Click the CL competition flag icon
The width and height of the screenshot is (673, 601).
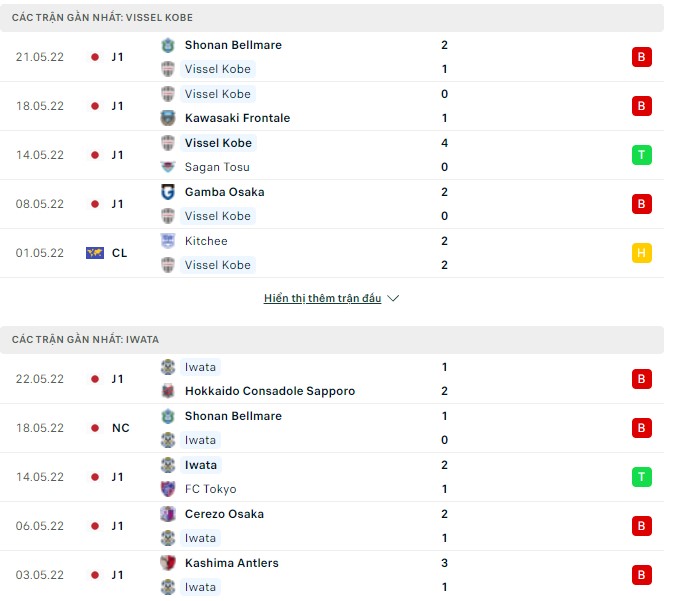(95, 253)
